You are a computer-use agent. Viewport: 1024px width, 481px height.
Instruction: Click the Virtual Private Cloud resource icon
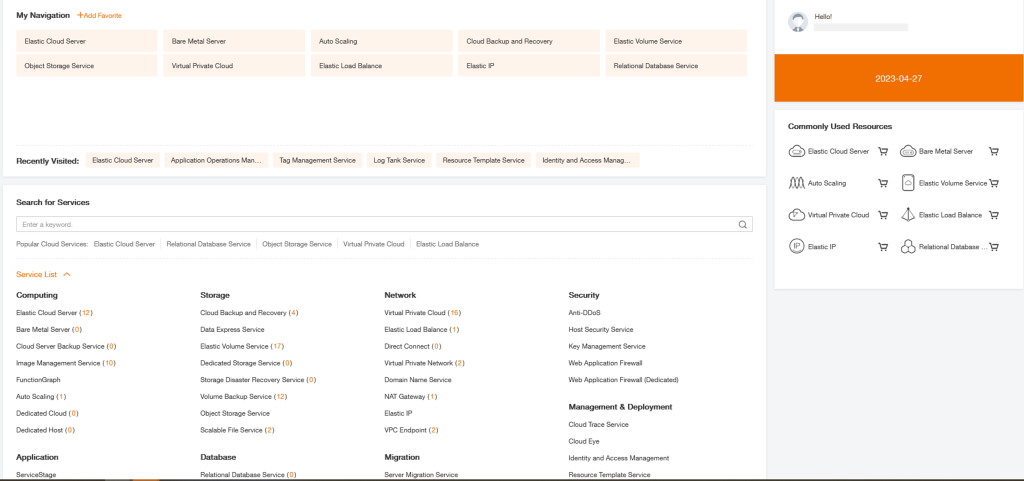tap(796, 215)
